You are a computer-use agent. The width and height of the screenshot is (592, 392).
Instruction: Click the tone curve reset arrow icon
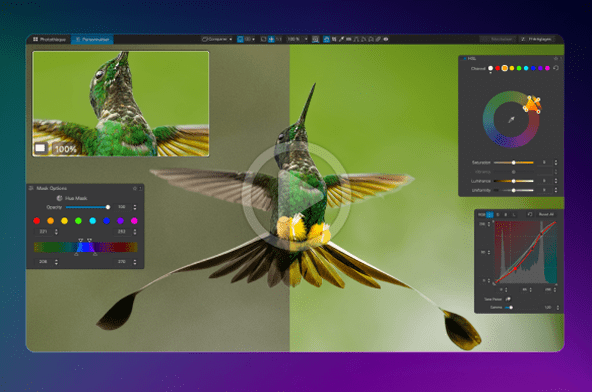(x=530, y=215)
